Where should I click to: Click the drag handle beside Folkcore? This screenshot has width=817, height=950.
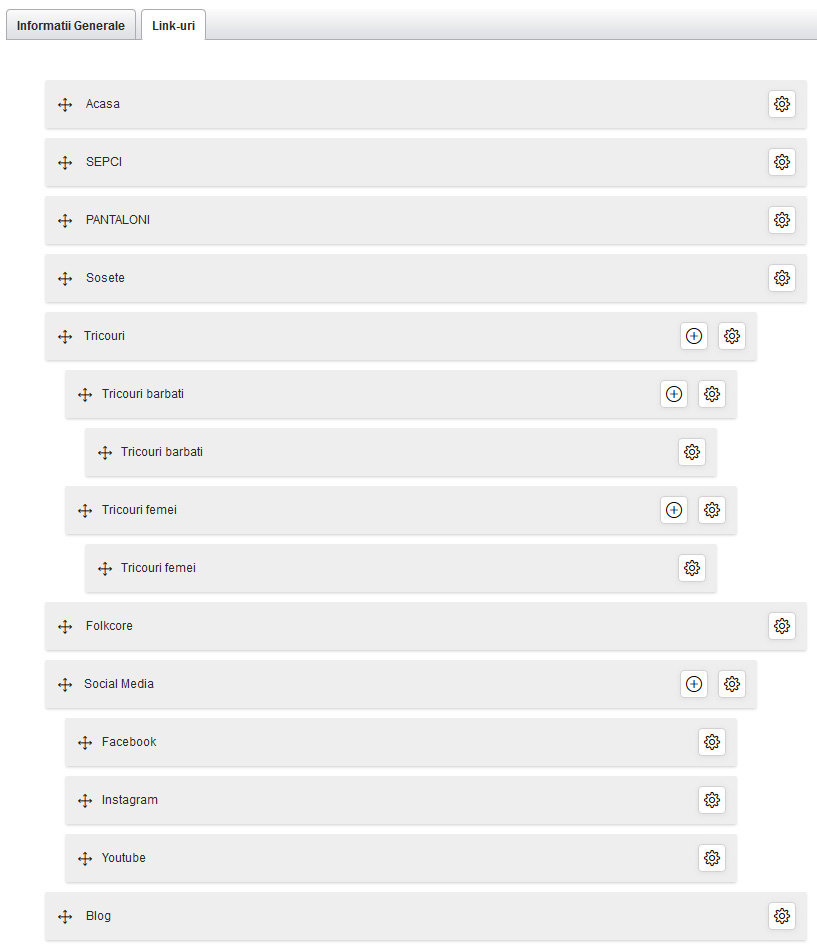point(65,627)
